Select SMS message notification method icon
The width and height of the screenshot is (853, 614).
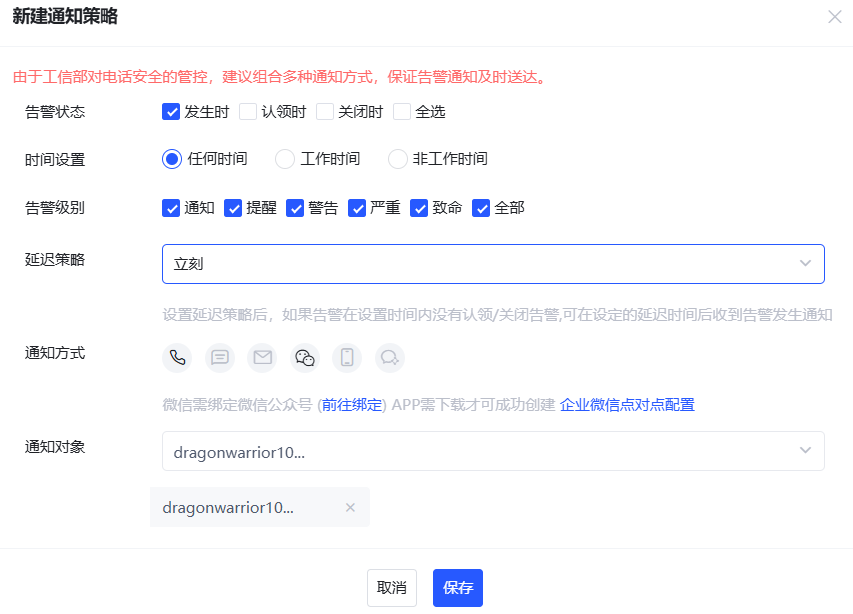click(x=220, y=357)
